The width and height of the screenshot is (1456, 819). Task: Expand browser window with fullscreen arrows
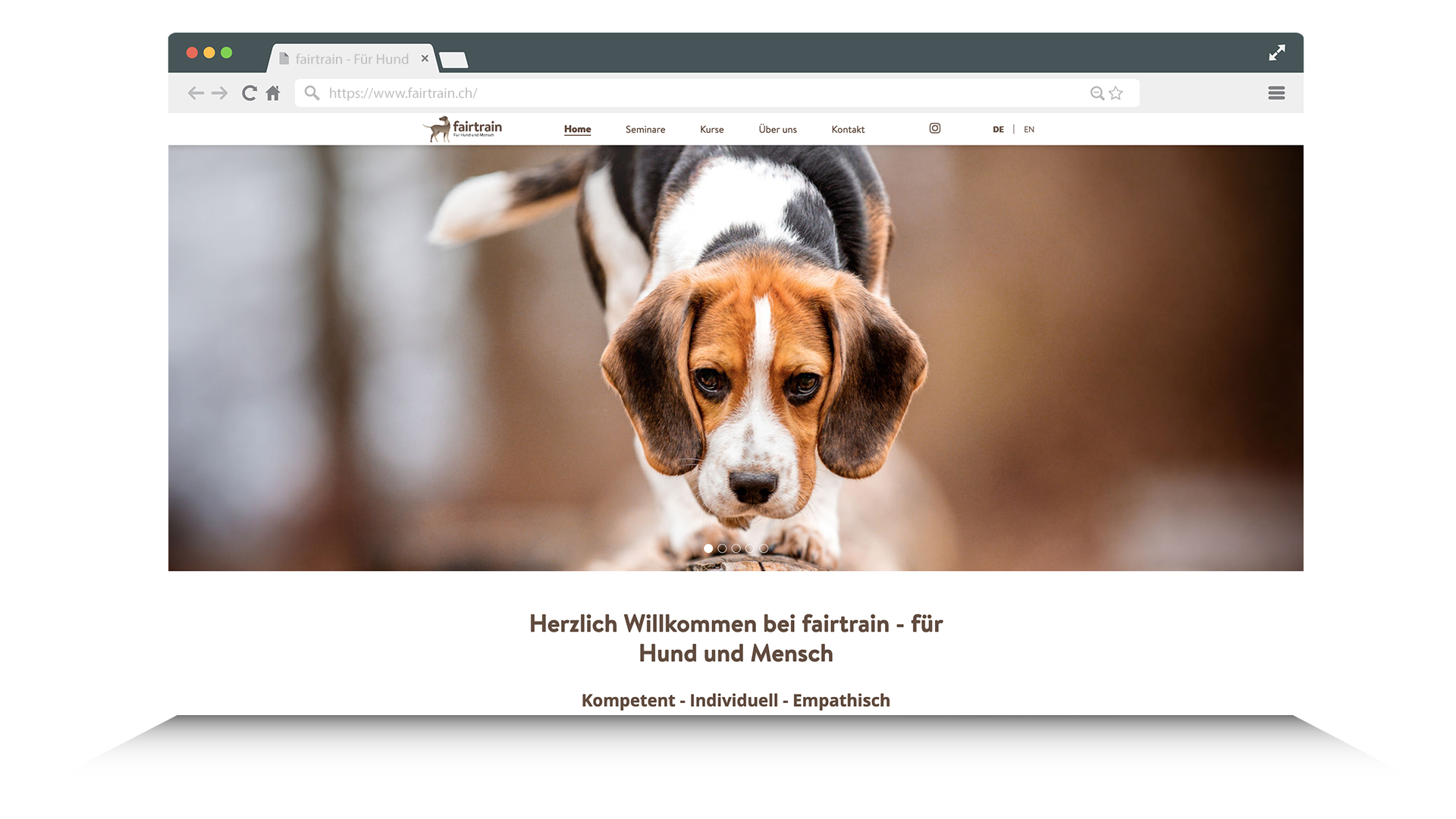pos(1277,53)
